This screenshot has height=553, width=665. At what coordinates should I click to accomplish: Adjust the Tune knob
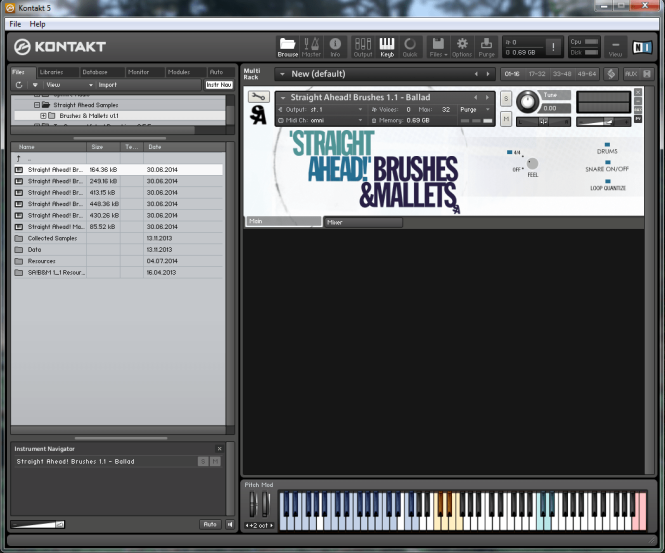tap(527, 102)
